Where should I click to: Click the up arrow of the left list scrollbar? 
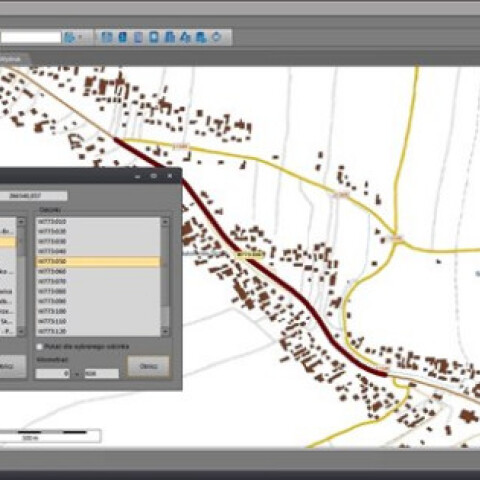click(21, 222)
